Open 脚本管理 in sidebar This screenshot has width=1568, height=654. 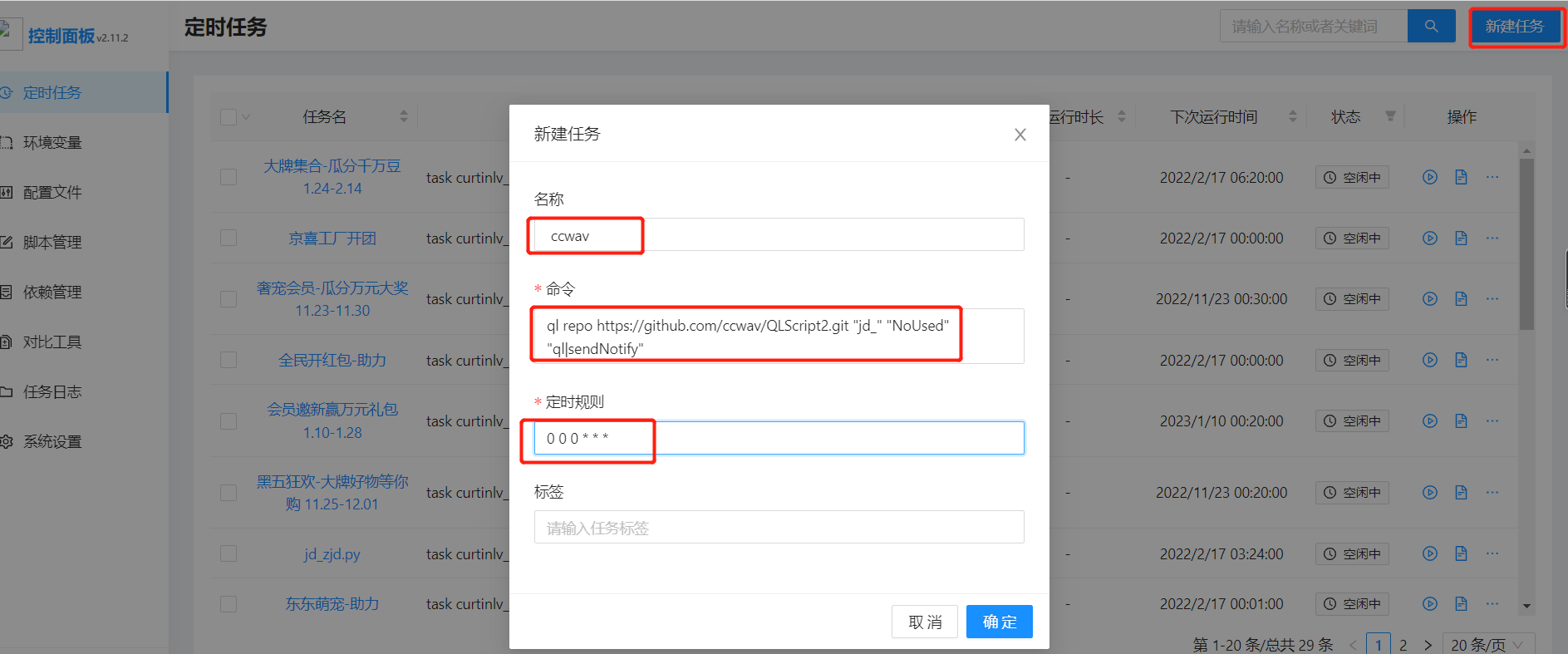tap(83, 242)
